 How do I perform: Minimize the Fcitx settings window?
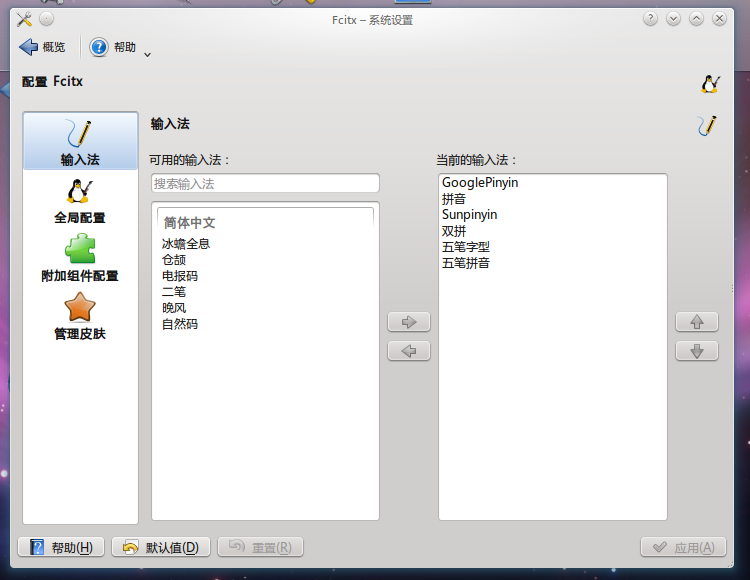[673, 19]
